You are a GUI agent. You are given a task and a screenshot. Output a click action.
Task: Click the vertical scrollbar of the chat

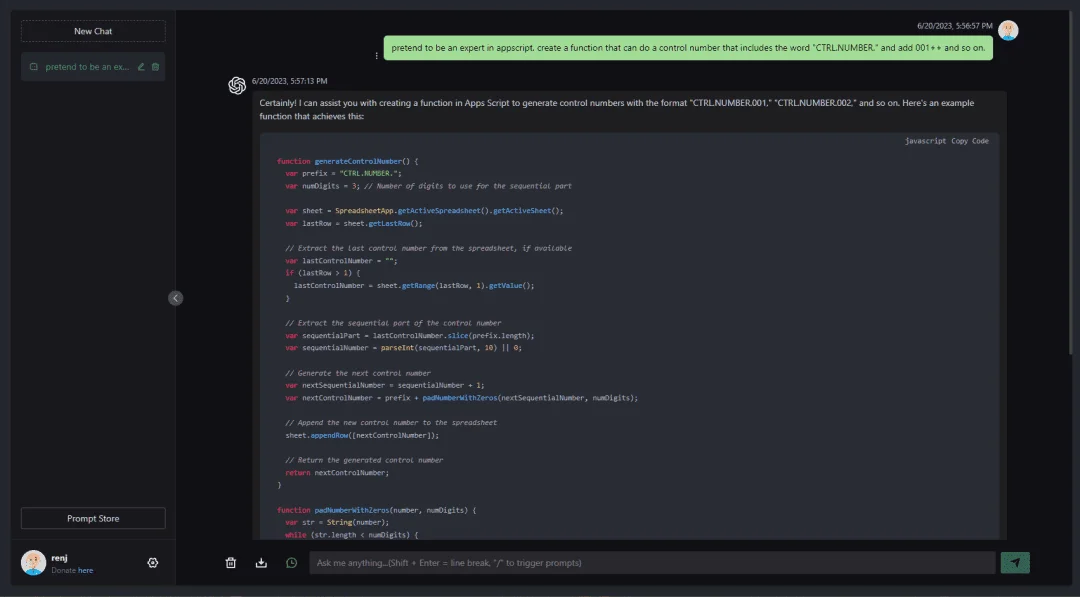click(1070, 182)
